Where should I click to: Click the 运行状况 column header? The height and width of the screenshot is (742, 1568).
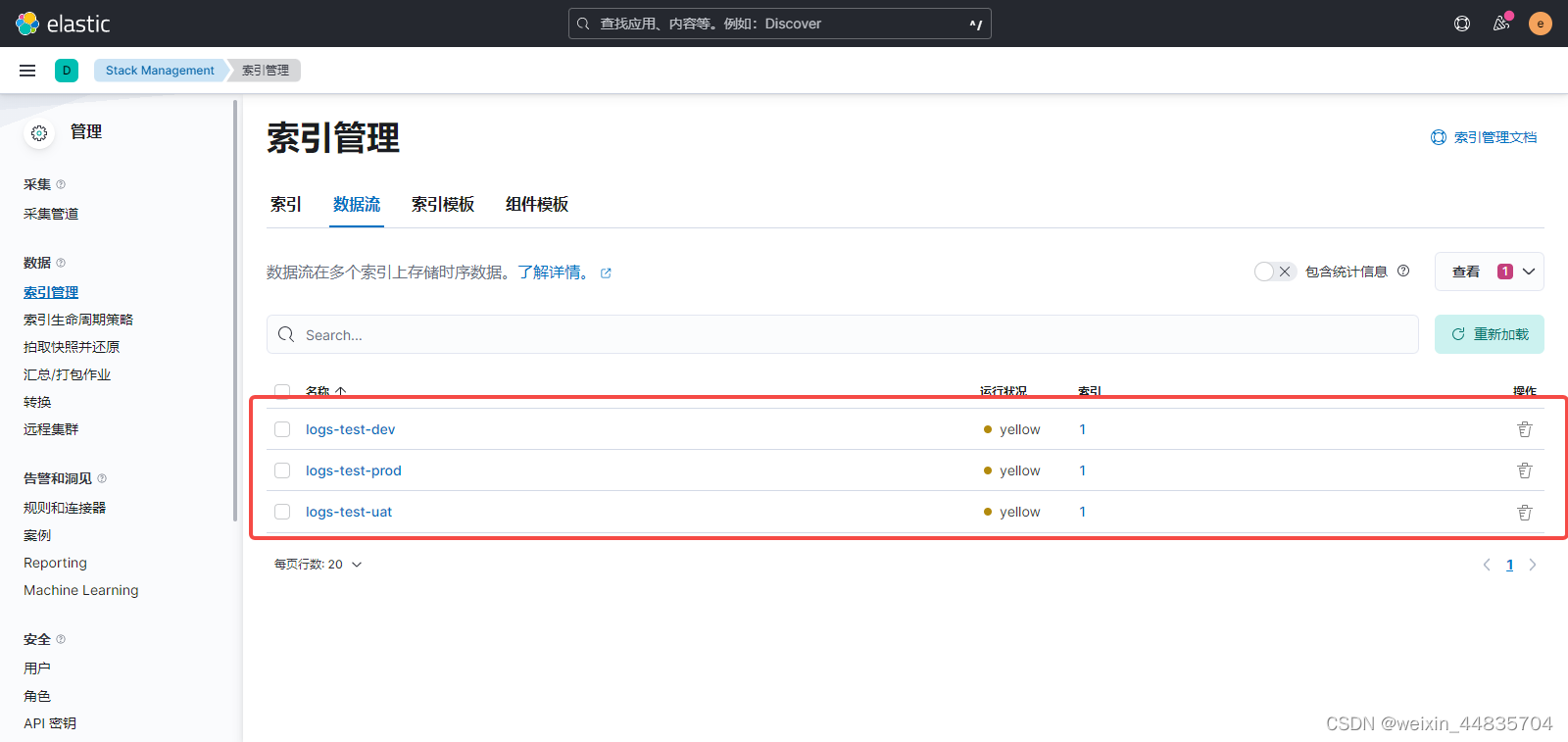(x=1004, y=391)
